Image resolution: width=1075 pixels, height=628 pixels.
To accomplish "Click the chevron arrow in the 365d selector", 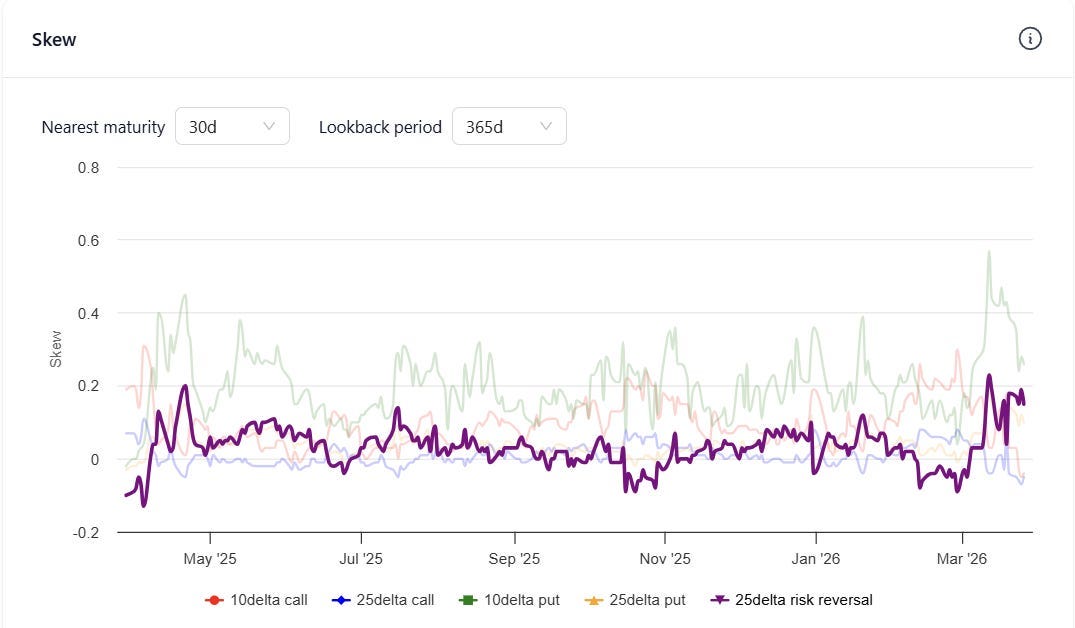I will point(546,127).
